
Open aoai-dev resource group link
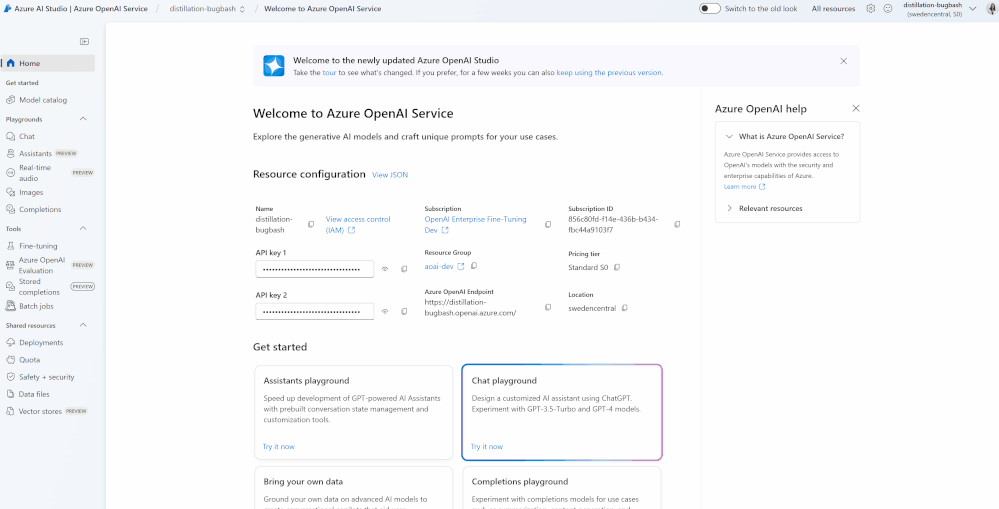pyautogui.click(x=444, y=266)
